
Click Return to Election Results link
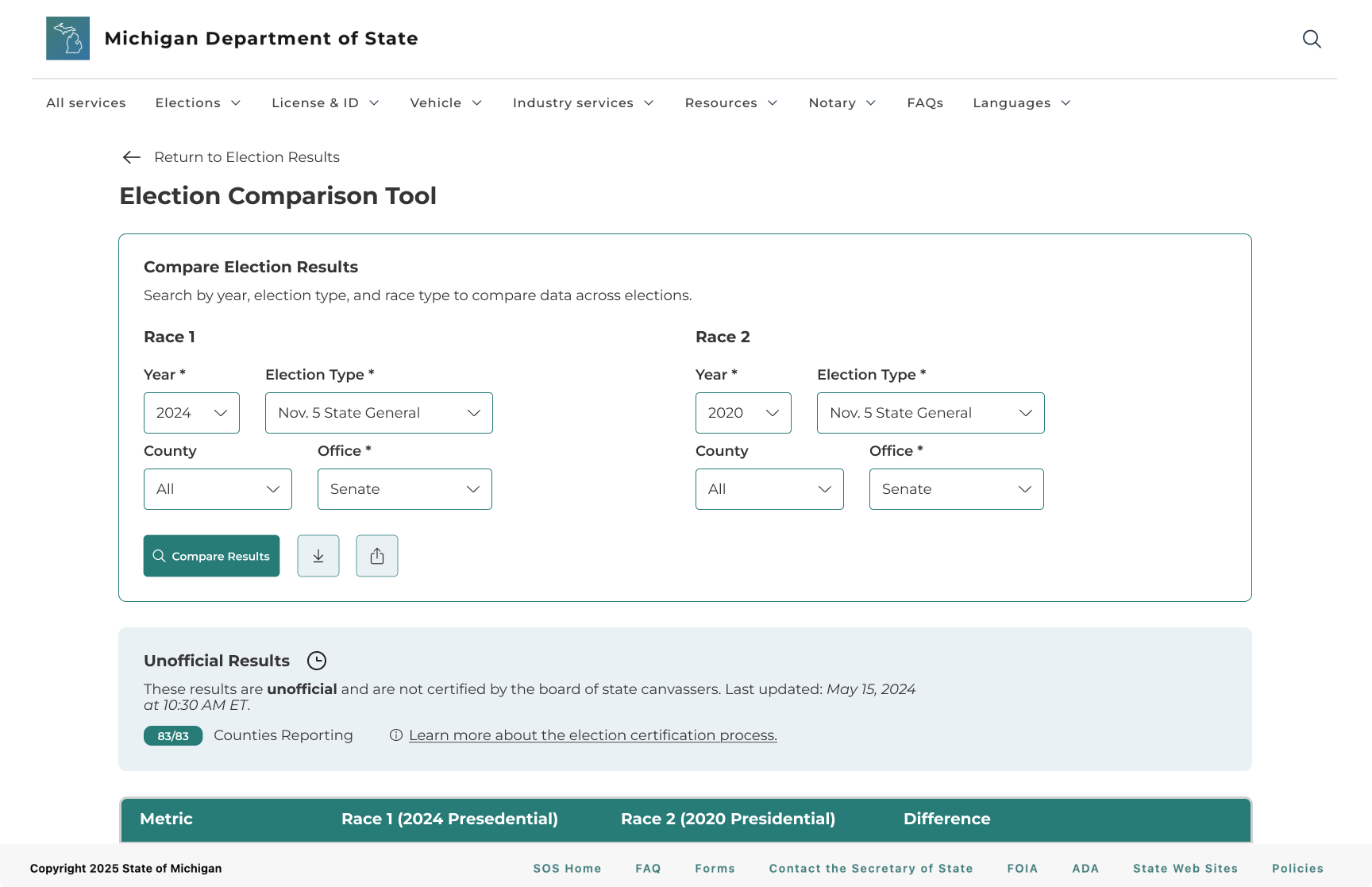tap(247, 157)
